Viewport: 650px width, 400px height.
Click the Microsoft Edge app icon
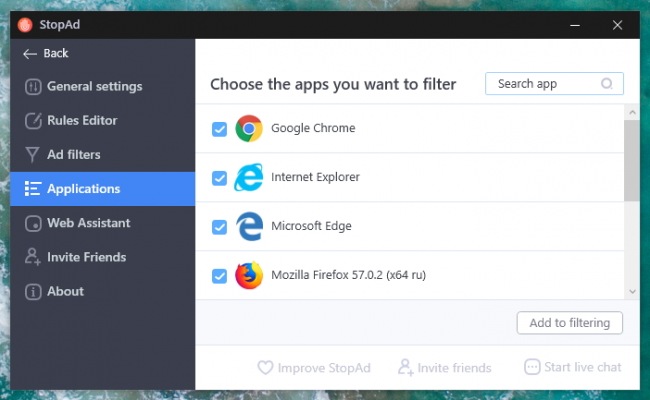click(x=249, y=226)
